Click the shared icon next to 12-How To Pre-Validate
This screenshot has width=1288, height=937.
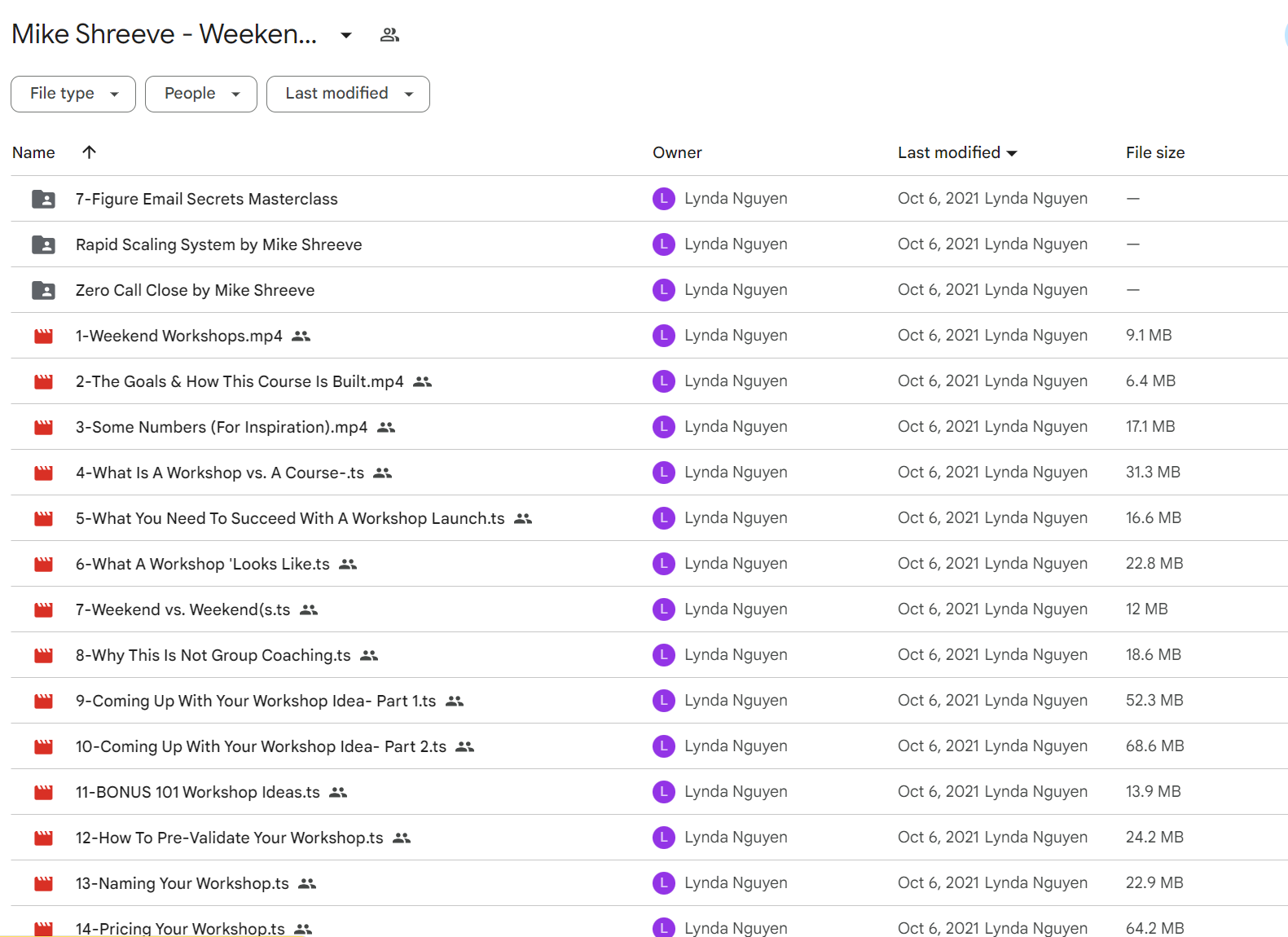[402, 838]
